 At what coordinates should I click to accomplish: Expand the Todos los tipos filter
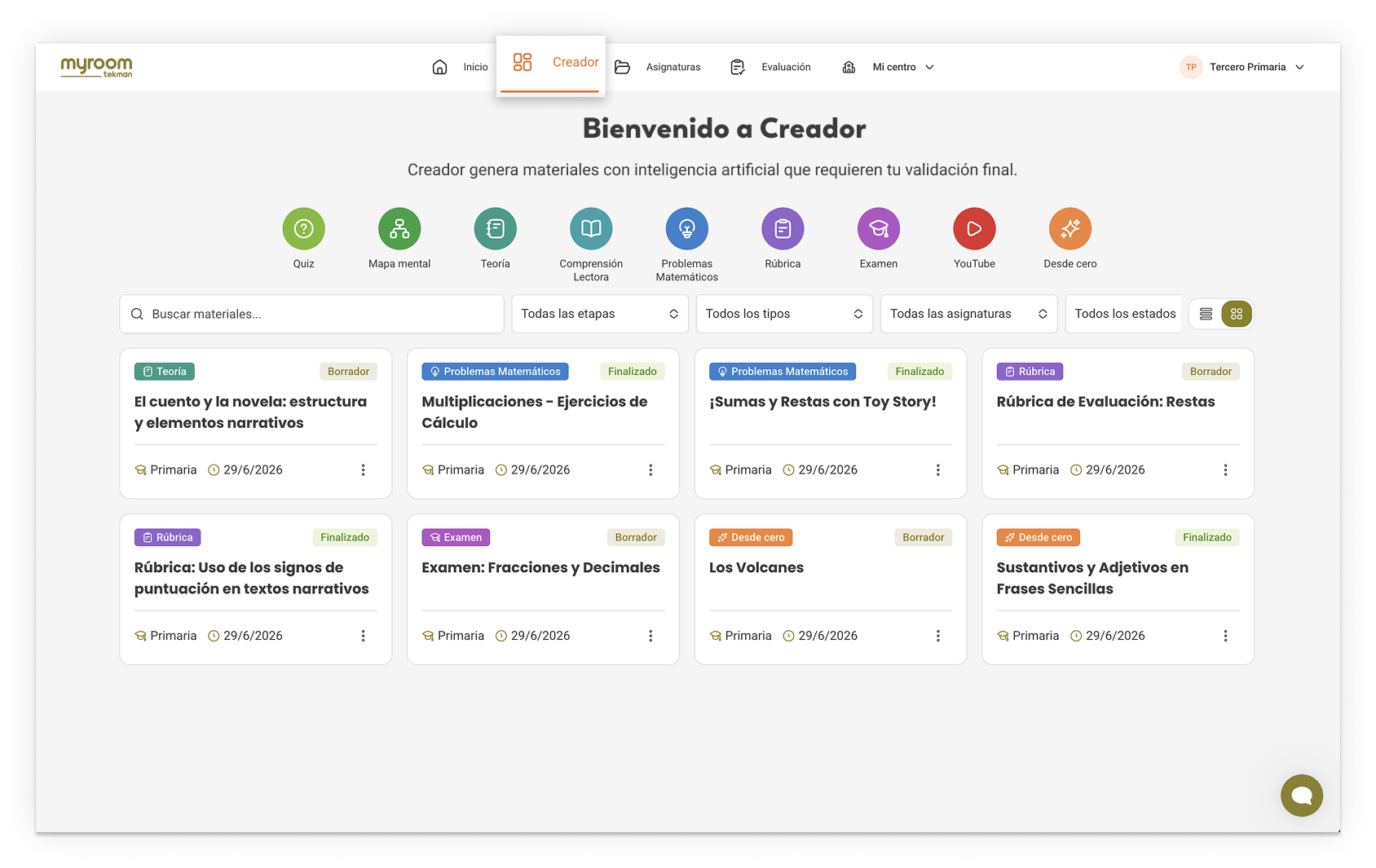784,314
